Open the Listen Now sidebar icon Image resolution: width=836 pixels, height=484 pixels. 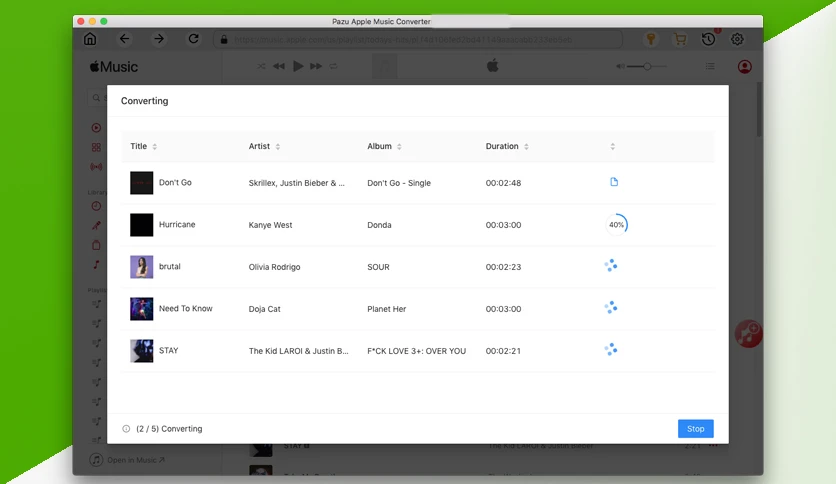(x=96, y=128)
